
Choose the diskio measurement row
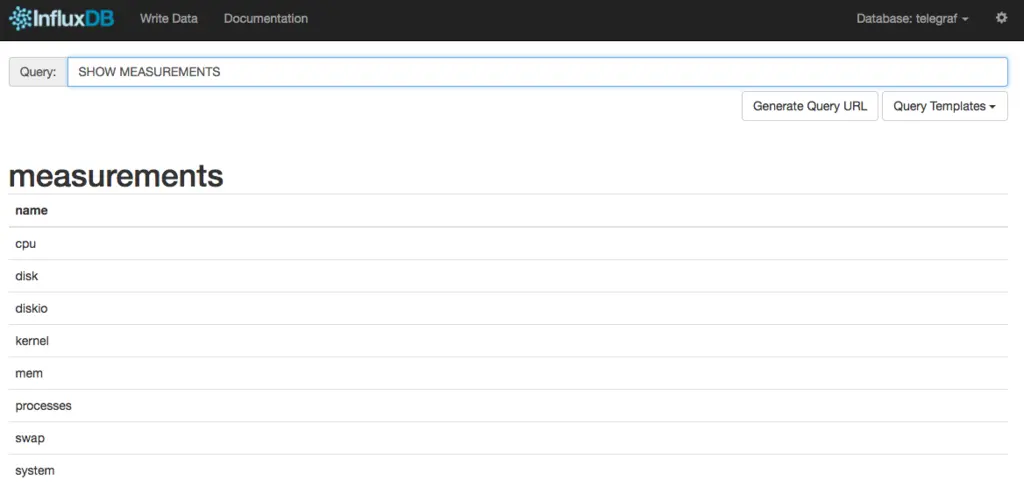(x=31, y=308)
